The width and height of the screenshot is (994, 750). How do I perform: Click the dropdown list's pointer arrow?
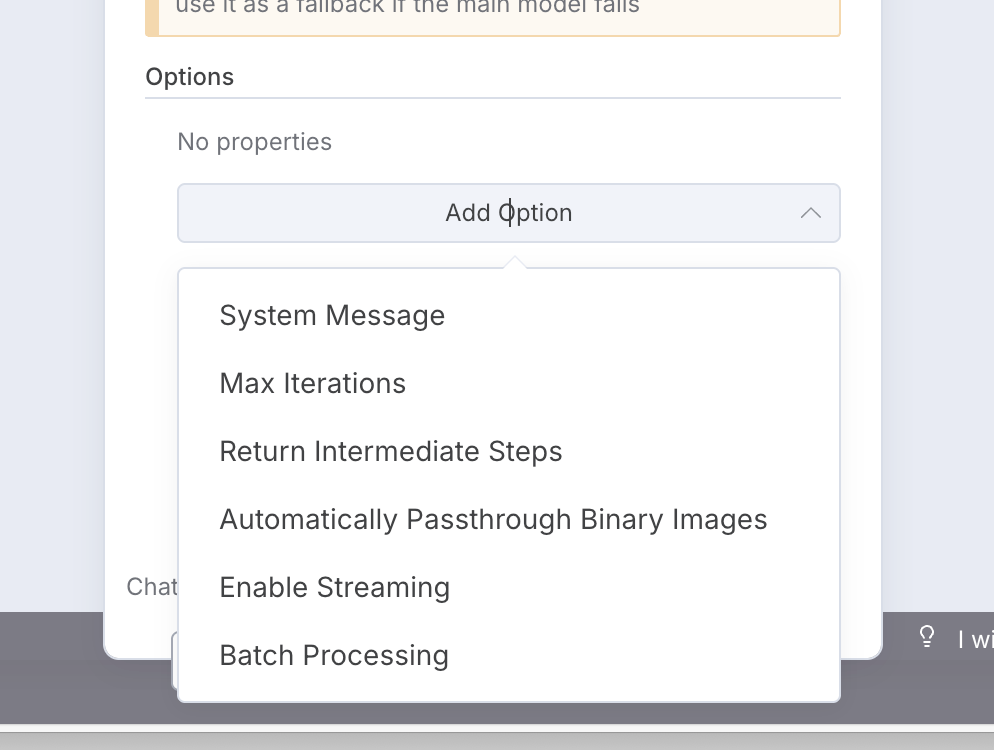514,263
